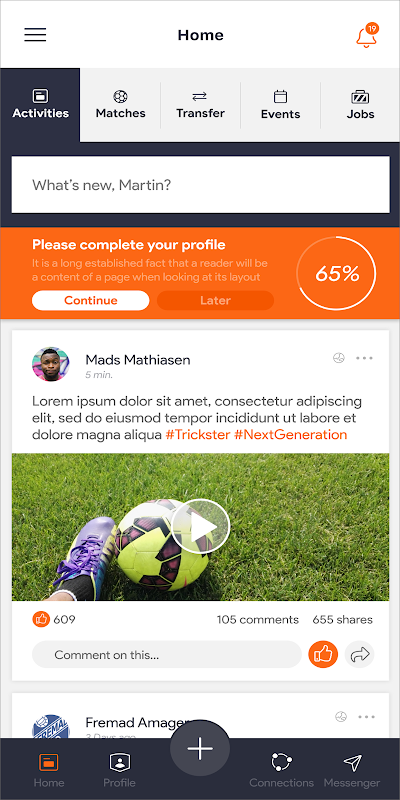
Task: Click the 65% profile progress circle
Action: (337, 274)
